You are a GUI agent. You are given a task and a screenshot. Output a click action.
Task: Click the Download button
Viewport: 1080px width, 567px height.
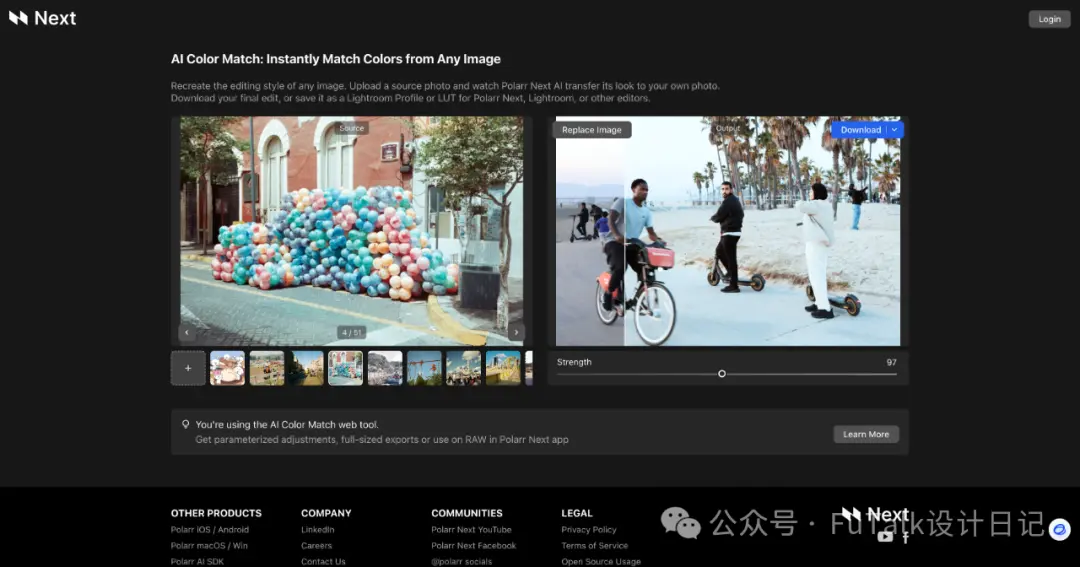tap(860, 130)
